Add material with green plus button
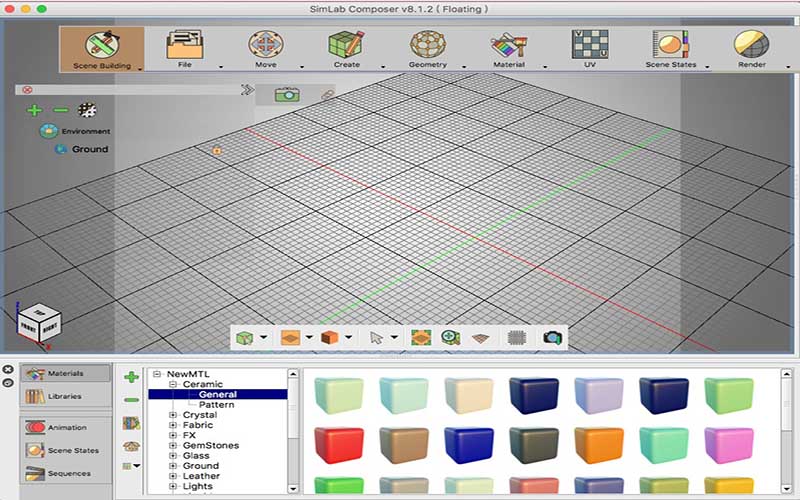This screenshot has width=800, height=500. [132, 377]
